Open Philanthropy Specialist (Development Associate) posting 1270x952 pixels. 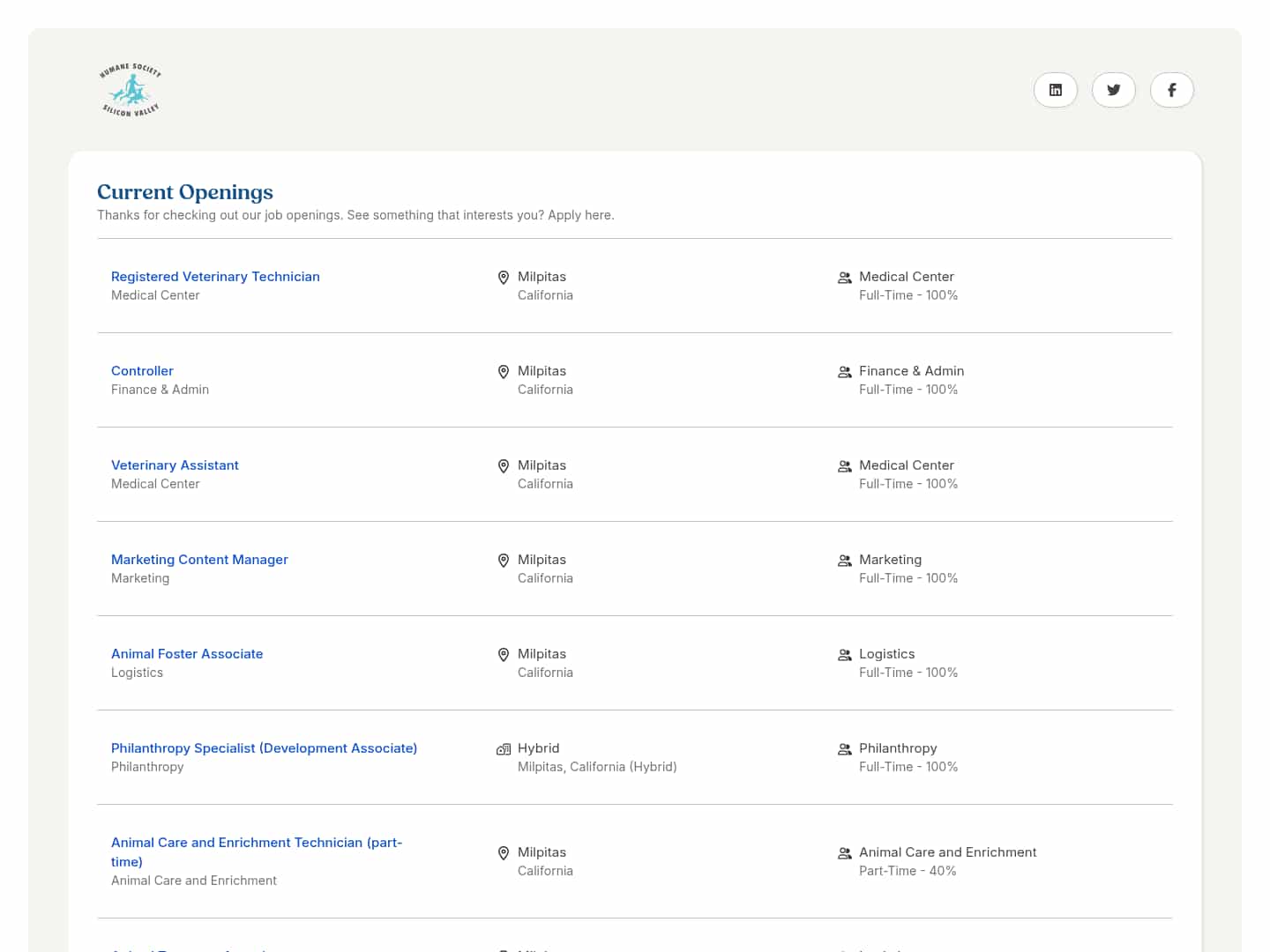pos(264,748)
